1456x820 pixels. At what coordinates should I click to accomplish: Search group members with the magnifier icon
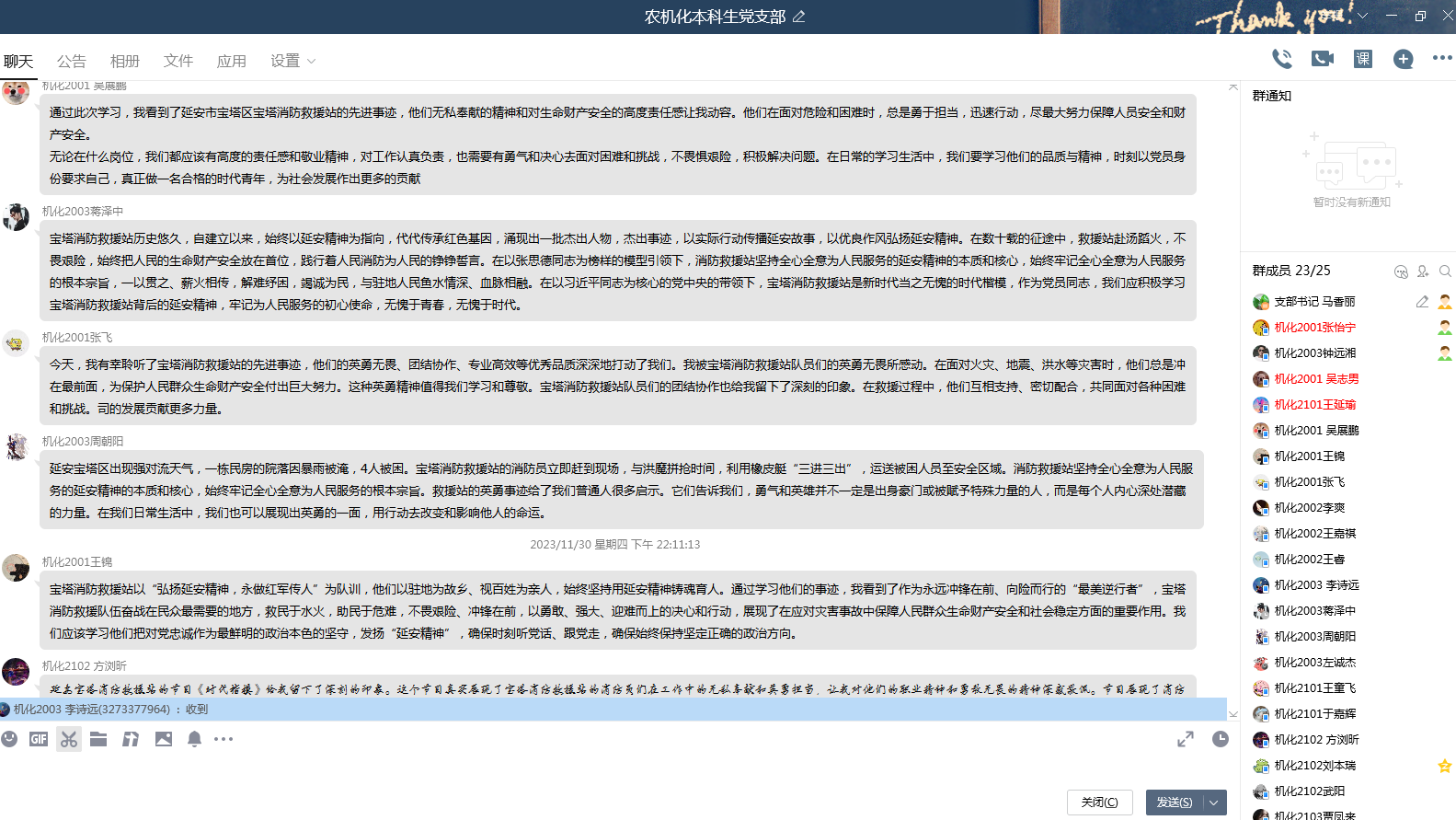[x=1445, y=271]
